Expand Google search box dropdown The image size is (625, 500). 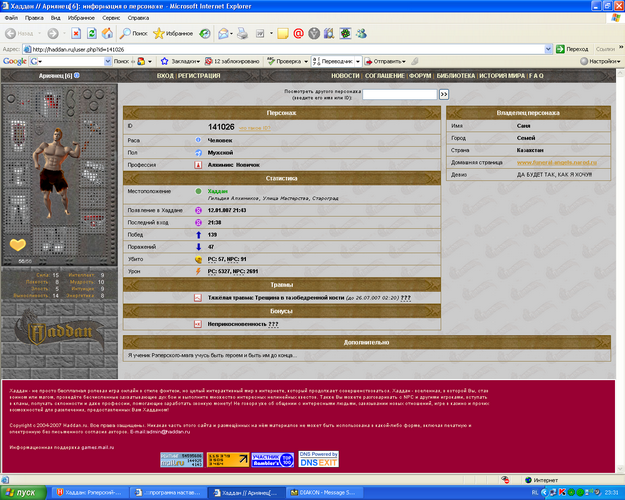coord(108,61)
